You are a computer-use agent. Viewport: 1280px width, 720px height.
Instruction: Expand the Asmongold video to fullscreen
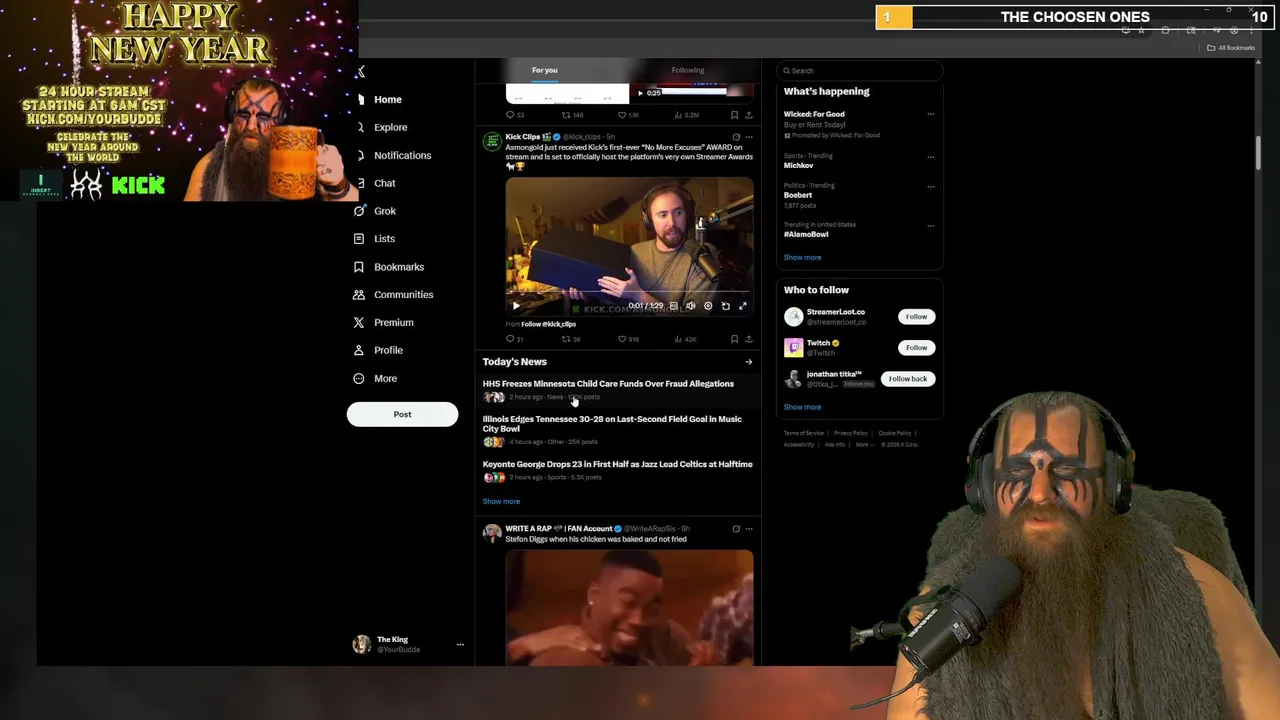click(x=742, y=306)
